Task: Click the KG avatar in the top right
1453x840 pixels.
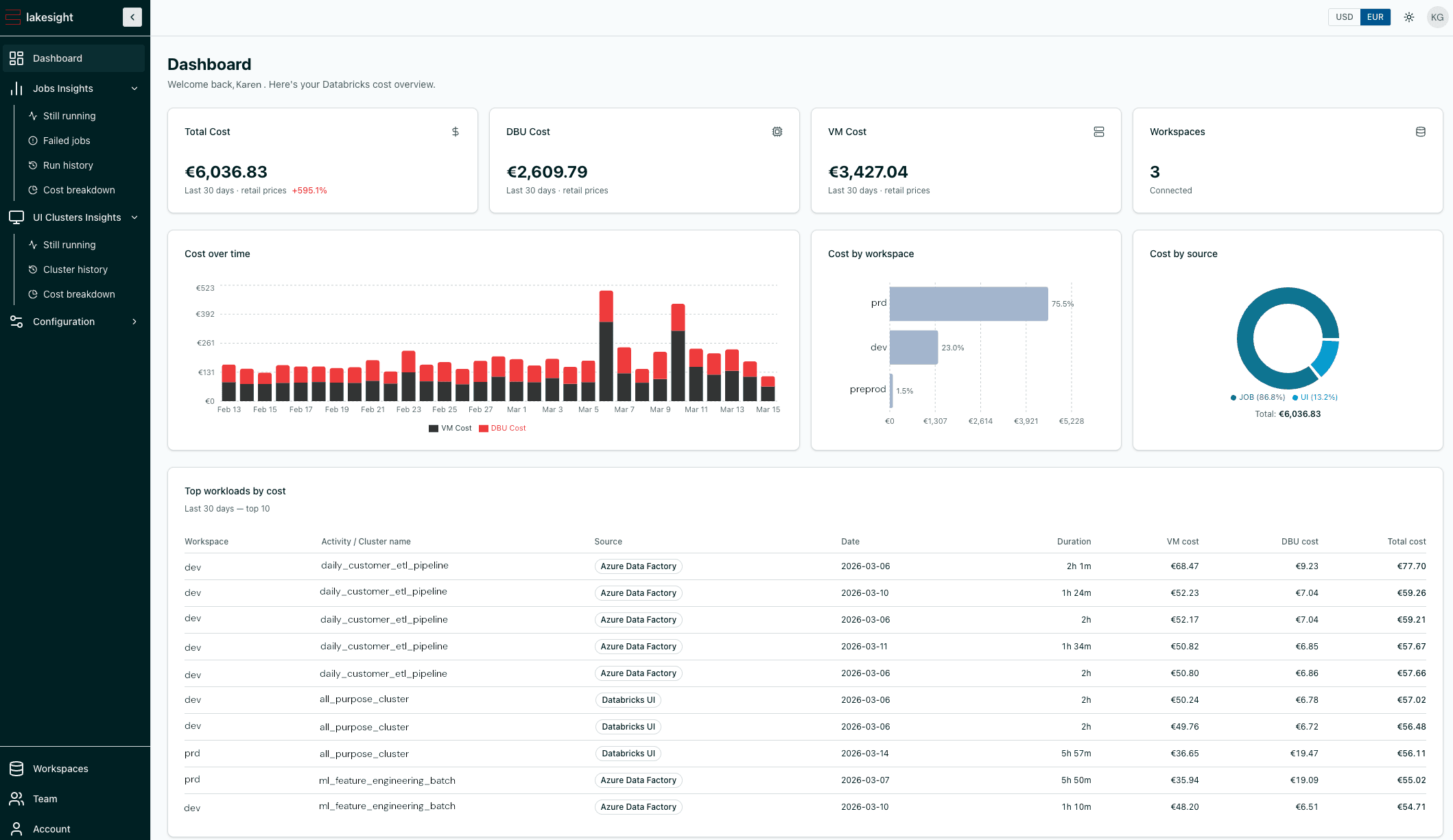Action: pos(1438,16)
